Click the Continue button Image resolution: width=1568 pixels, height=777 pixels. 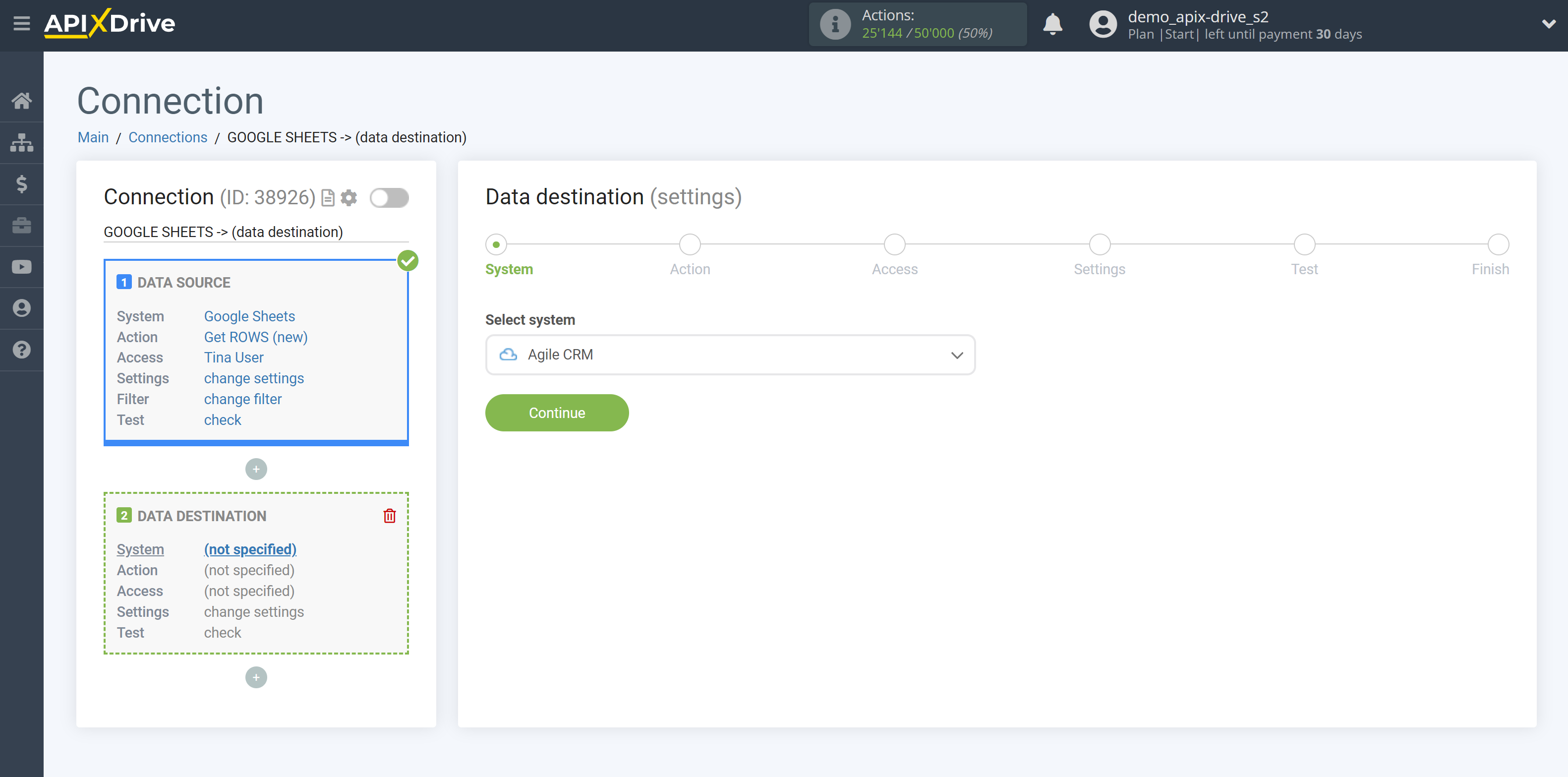[556, 412]
